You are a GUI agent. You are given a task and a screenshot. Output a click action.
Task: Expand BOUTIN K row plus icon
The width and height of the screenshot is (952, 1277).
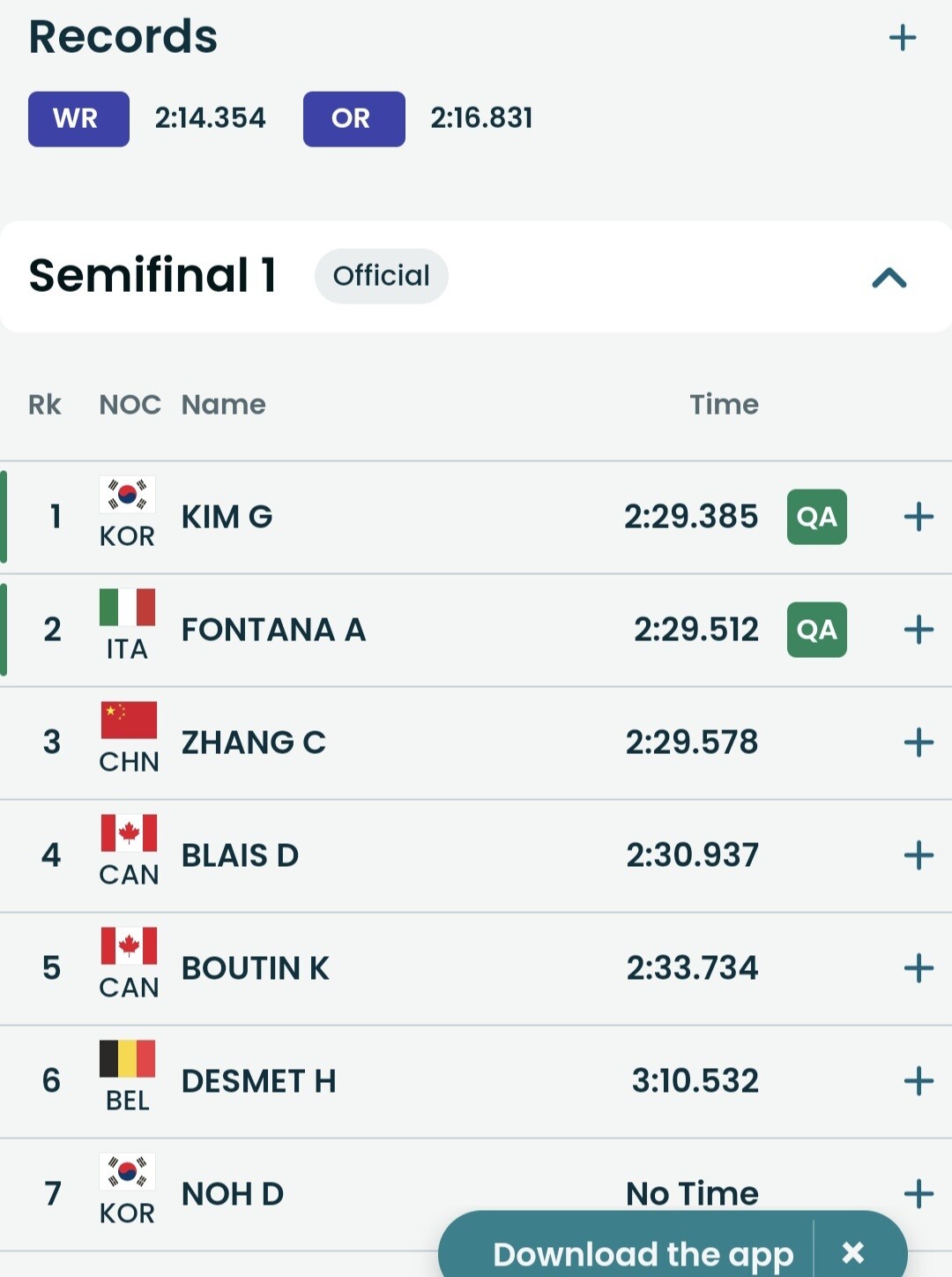[919, 968]
